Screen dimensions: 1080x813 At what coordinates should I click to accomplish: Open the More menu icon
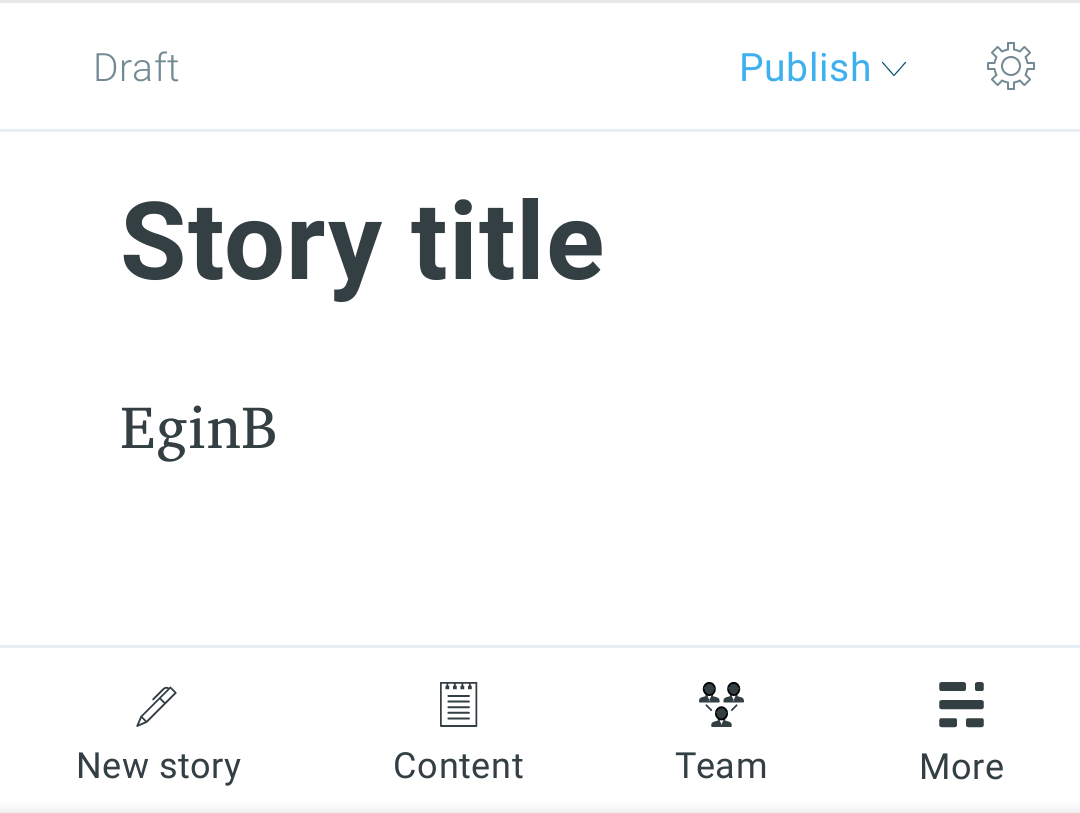[961, 704]
